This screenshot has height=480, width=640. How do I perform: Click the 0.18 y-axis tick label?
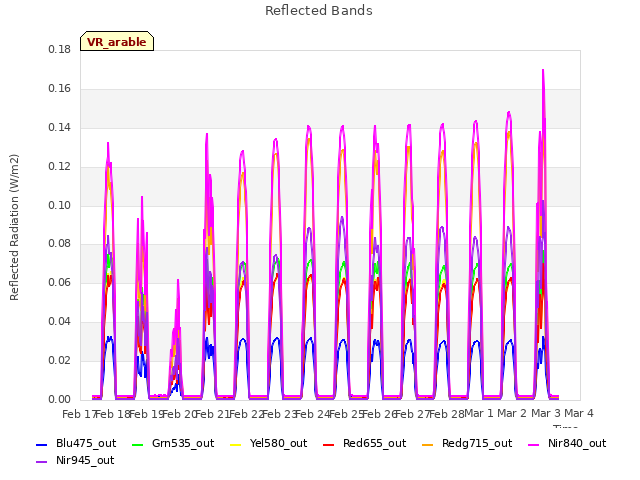60,49
